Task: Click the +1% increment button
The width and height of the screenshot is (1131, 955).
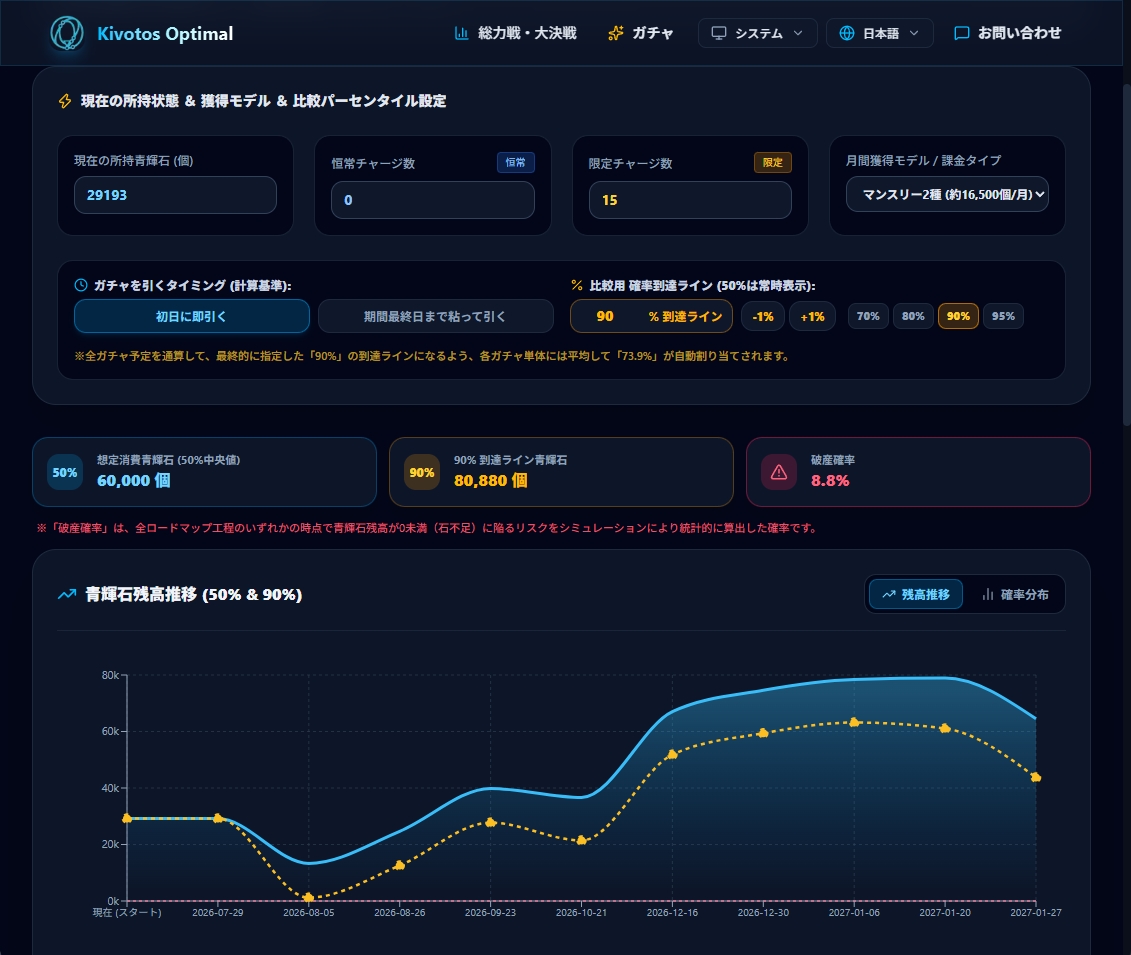Action: [x=812, y=316]
